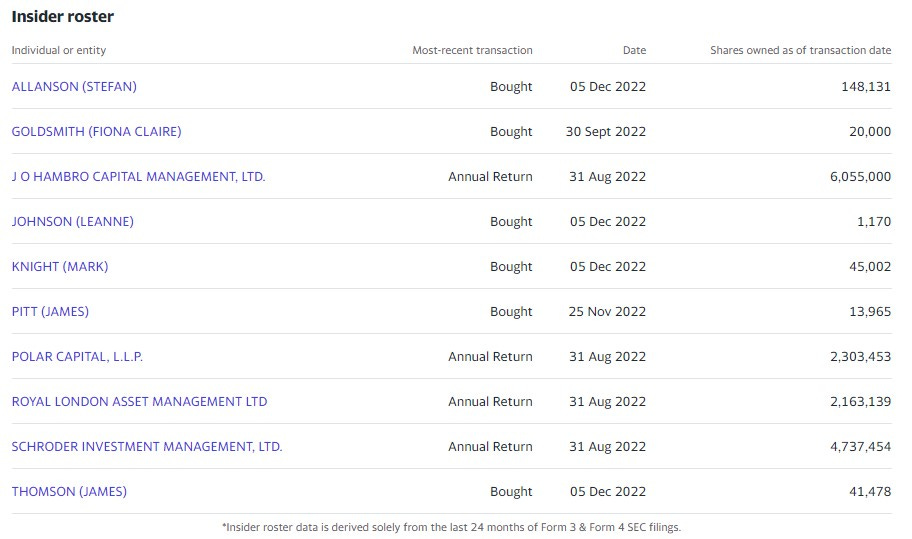Viewport: 912px width, 539px height.
Task: Click J O Hambro's 31 Aug 2022 date
Action: point(607,177)
